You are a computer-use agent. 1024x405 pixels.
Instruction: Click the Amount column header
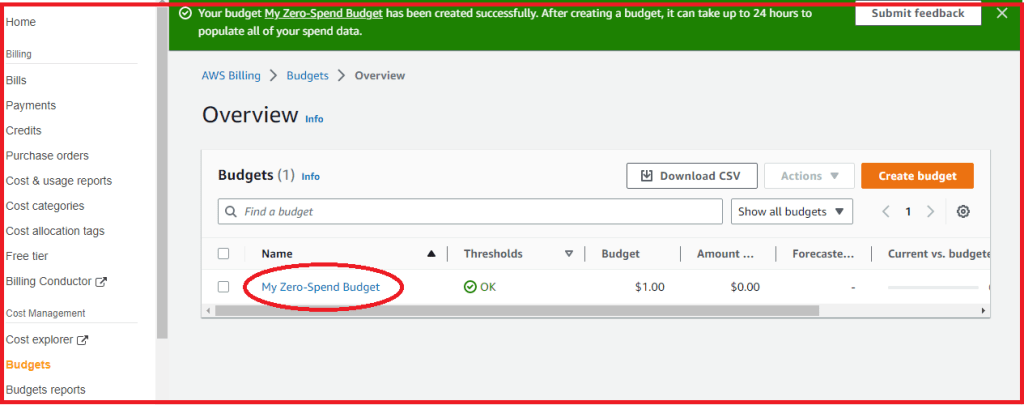[x=726, y=253]
